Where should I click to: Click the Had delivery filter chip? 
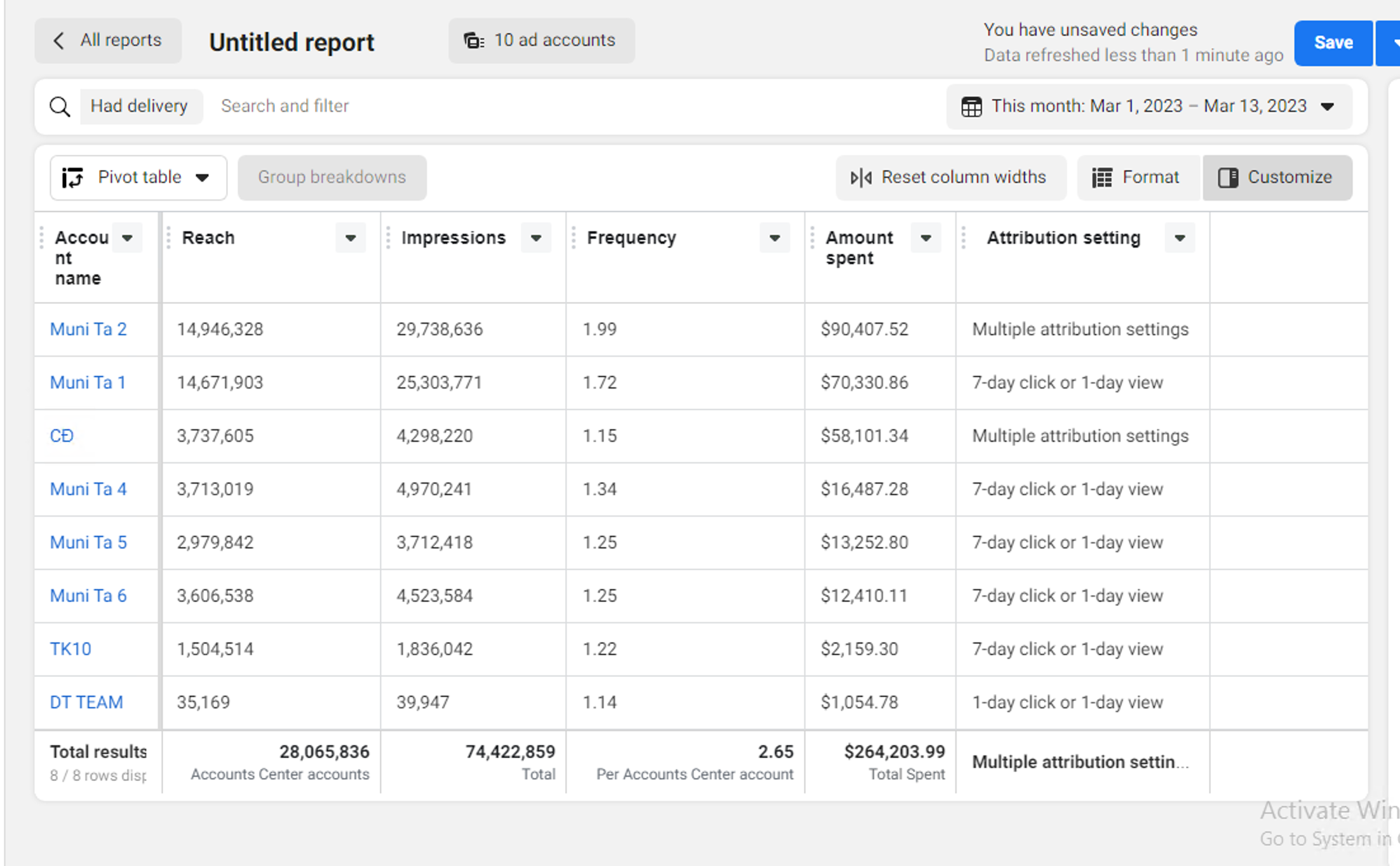pos(141,106)
